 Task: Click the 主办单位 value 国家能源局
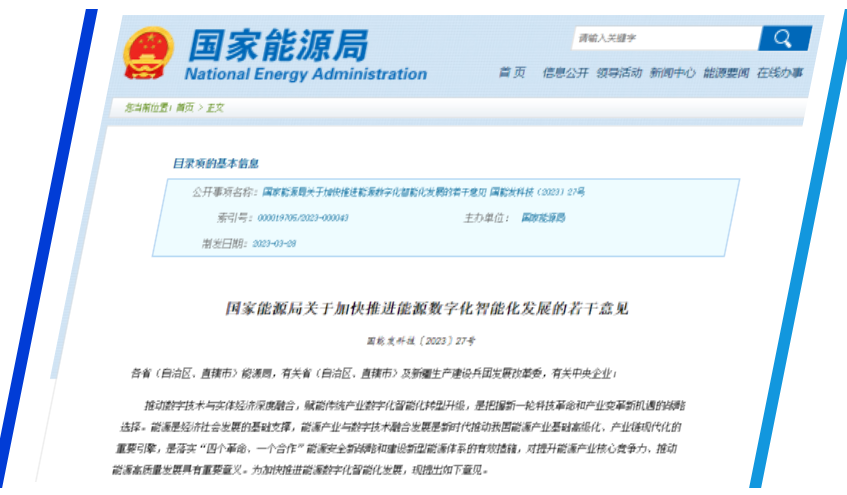[543, 218]
